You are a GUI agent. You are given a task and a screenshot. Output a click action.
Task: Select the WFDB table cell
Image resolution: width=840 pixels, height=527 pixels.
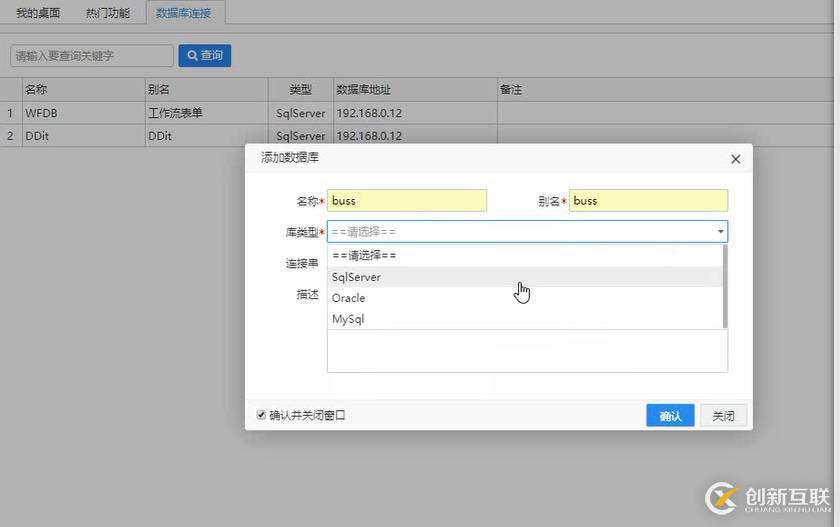pos(83,113)
